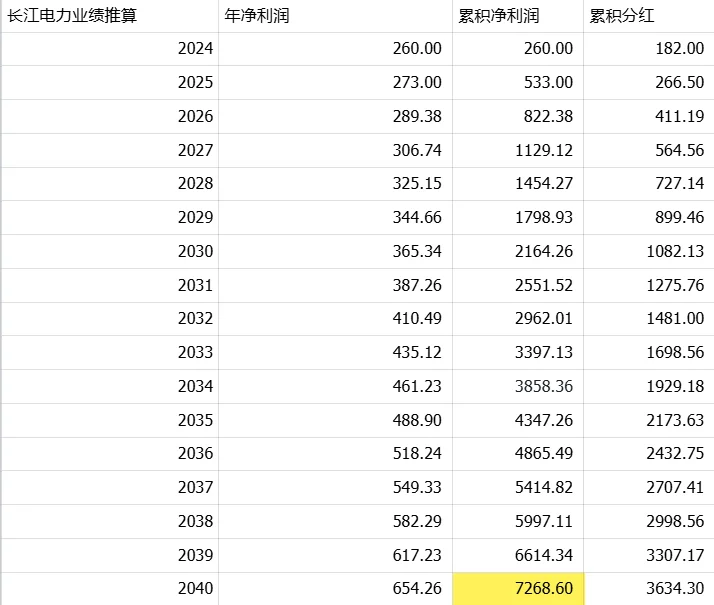The height and width of the screenshot is (605, 714).
Task: Click the year cell 2033
Action: 110,352
